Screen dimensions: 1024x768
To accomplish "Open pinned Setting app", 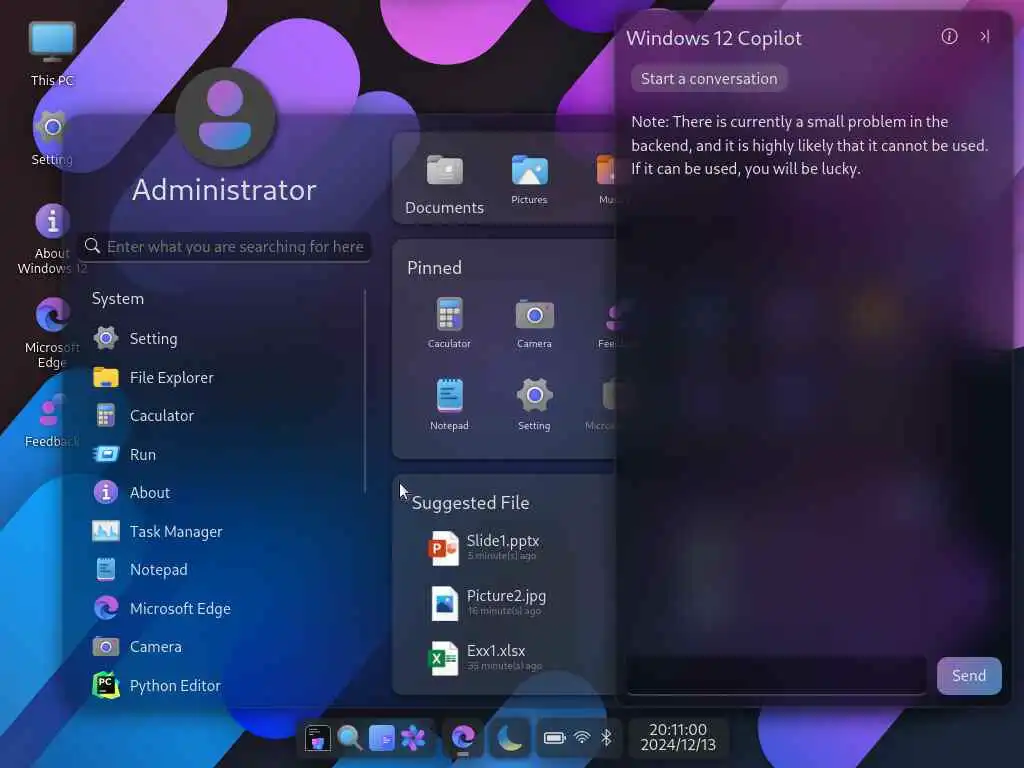I will coord(534,404).
